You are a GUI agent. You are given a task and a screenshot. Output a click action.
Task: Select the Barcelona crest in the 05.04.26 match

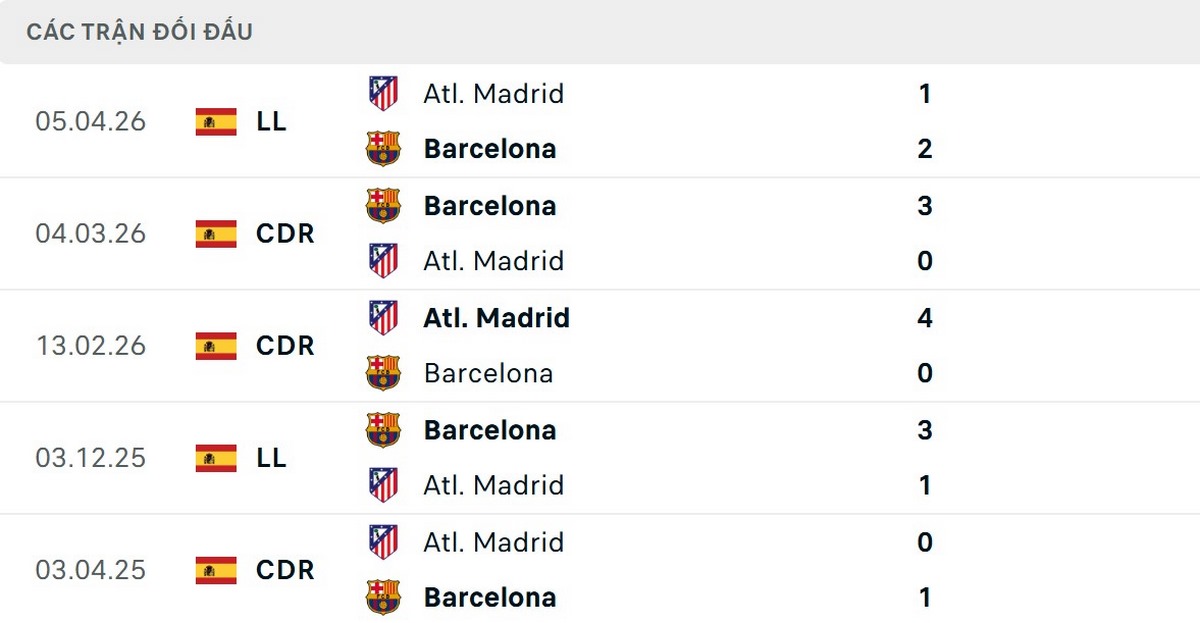point(383,149)
